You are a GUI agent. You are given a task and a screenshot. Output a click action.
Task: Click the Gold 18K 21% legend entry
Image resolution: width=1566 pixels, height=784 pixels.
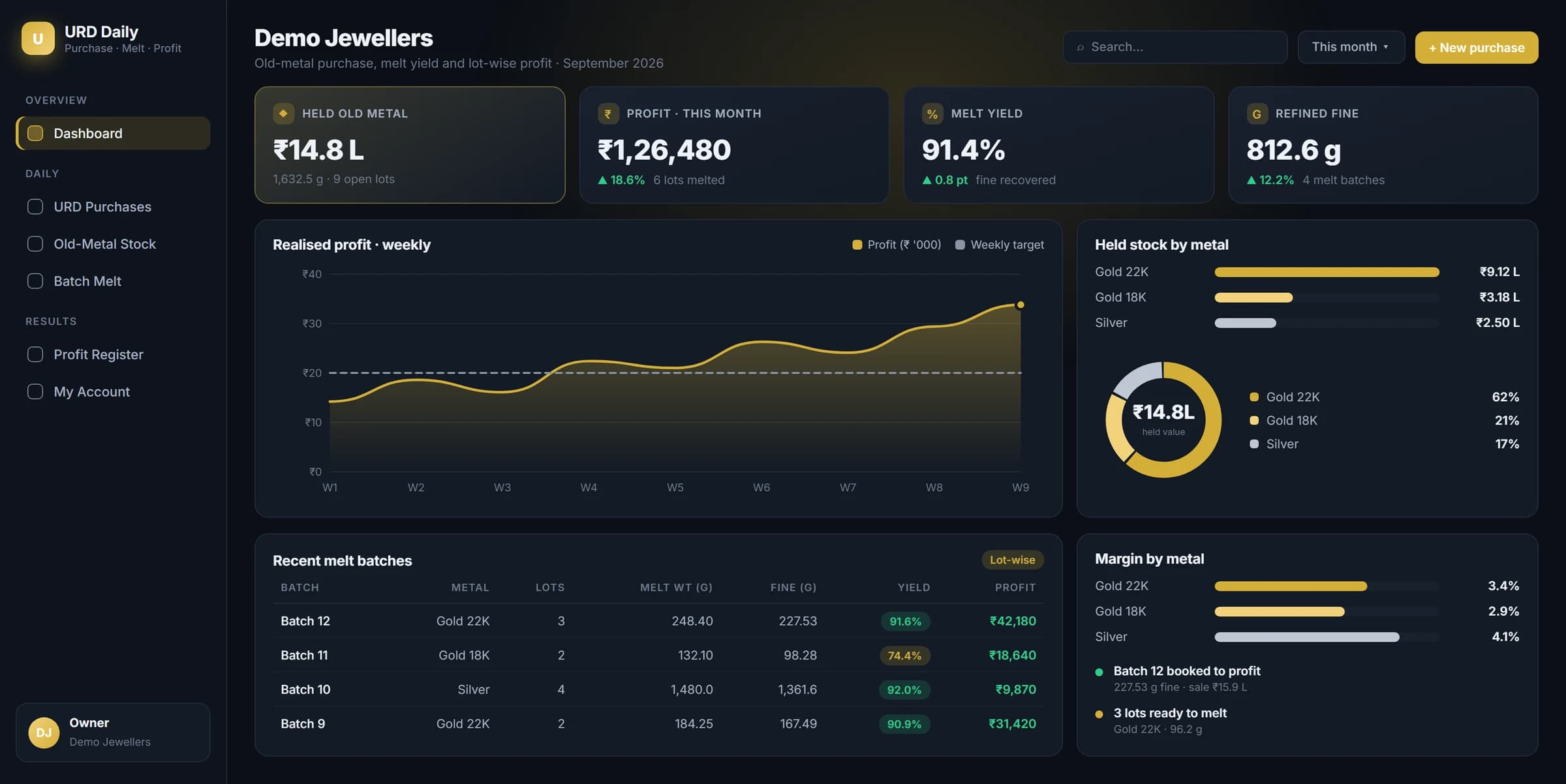[1384, 421]
